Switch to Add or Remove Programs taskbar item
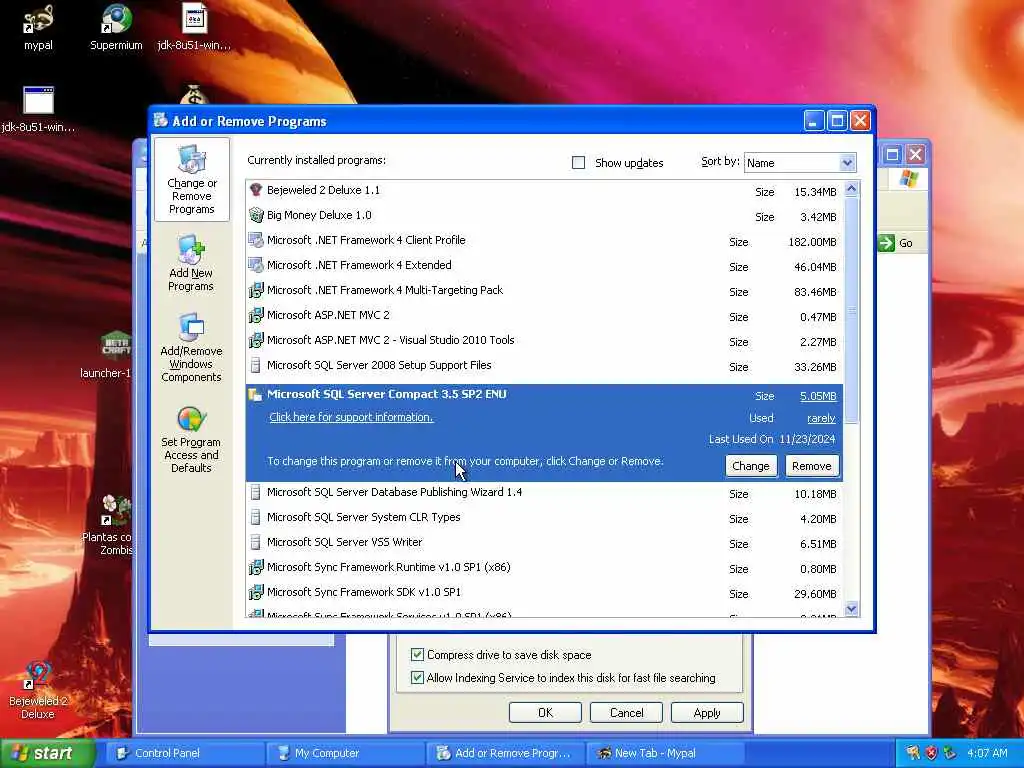Screen dimensions: 1024x768 (x=505, y=753)
